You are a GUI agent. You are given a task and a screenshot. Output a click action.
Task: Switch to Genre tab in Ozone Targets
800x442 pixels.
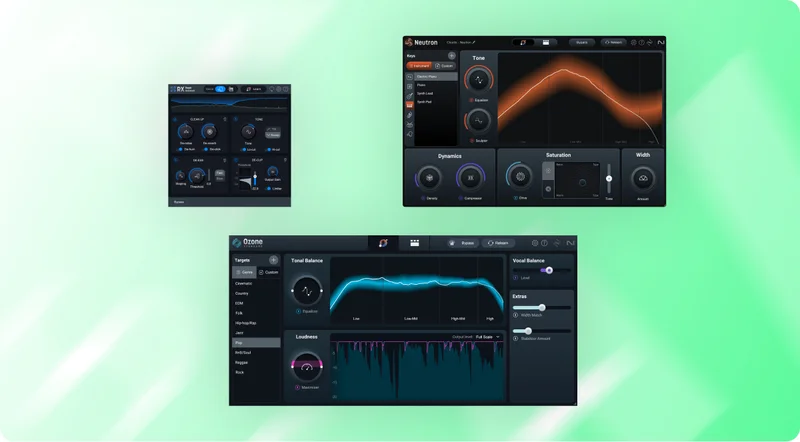[244, 273]
